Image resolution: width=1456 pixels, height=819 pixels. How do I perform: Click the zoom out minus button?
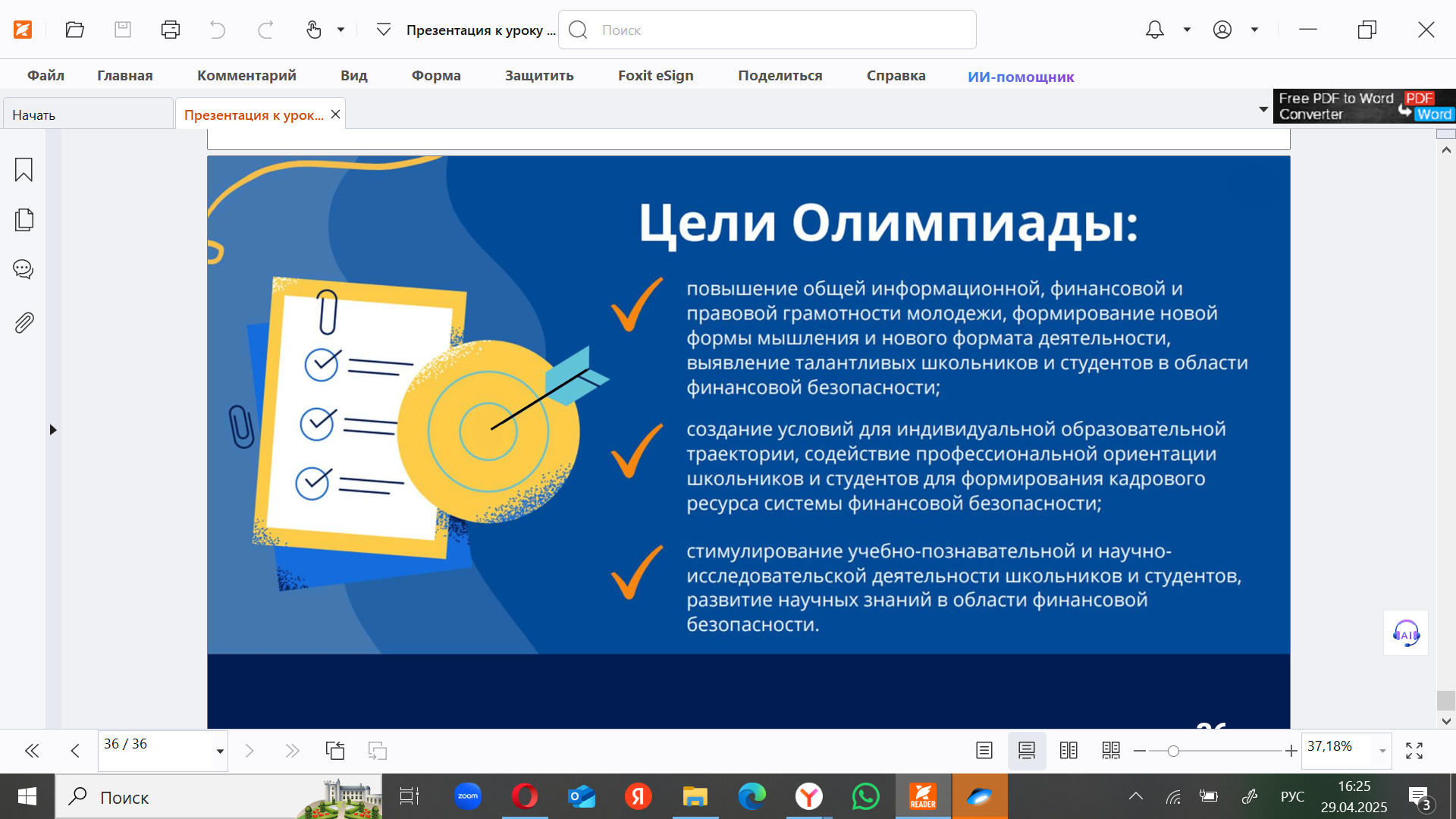(1139, 751)
